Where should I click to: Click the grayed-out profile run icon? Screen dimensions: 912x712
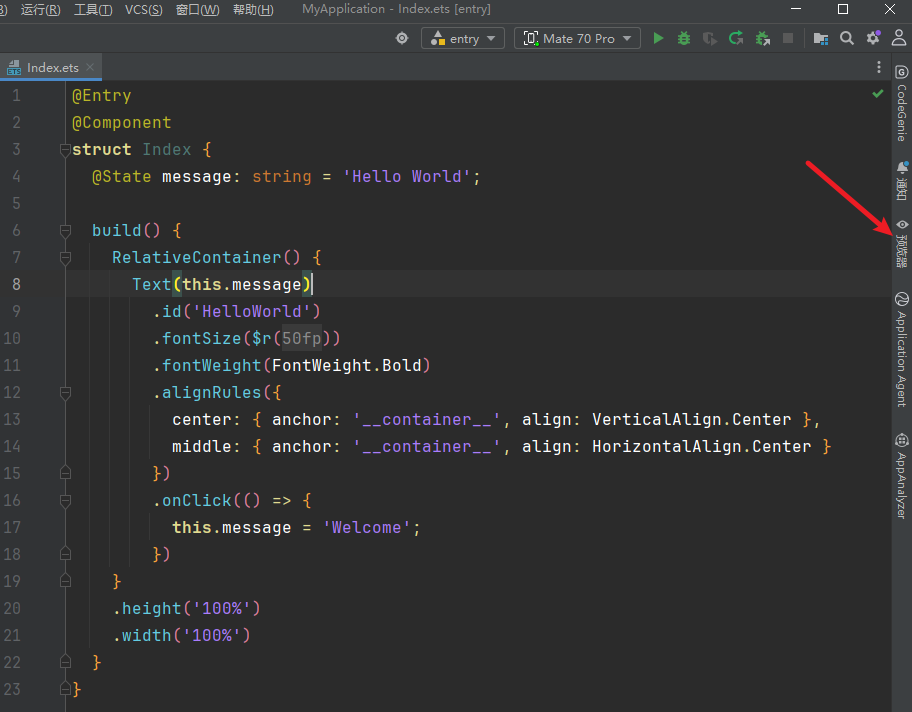710,38
